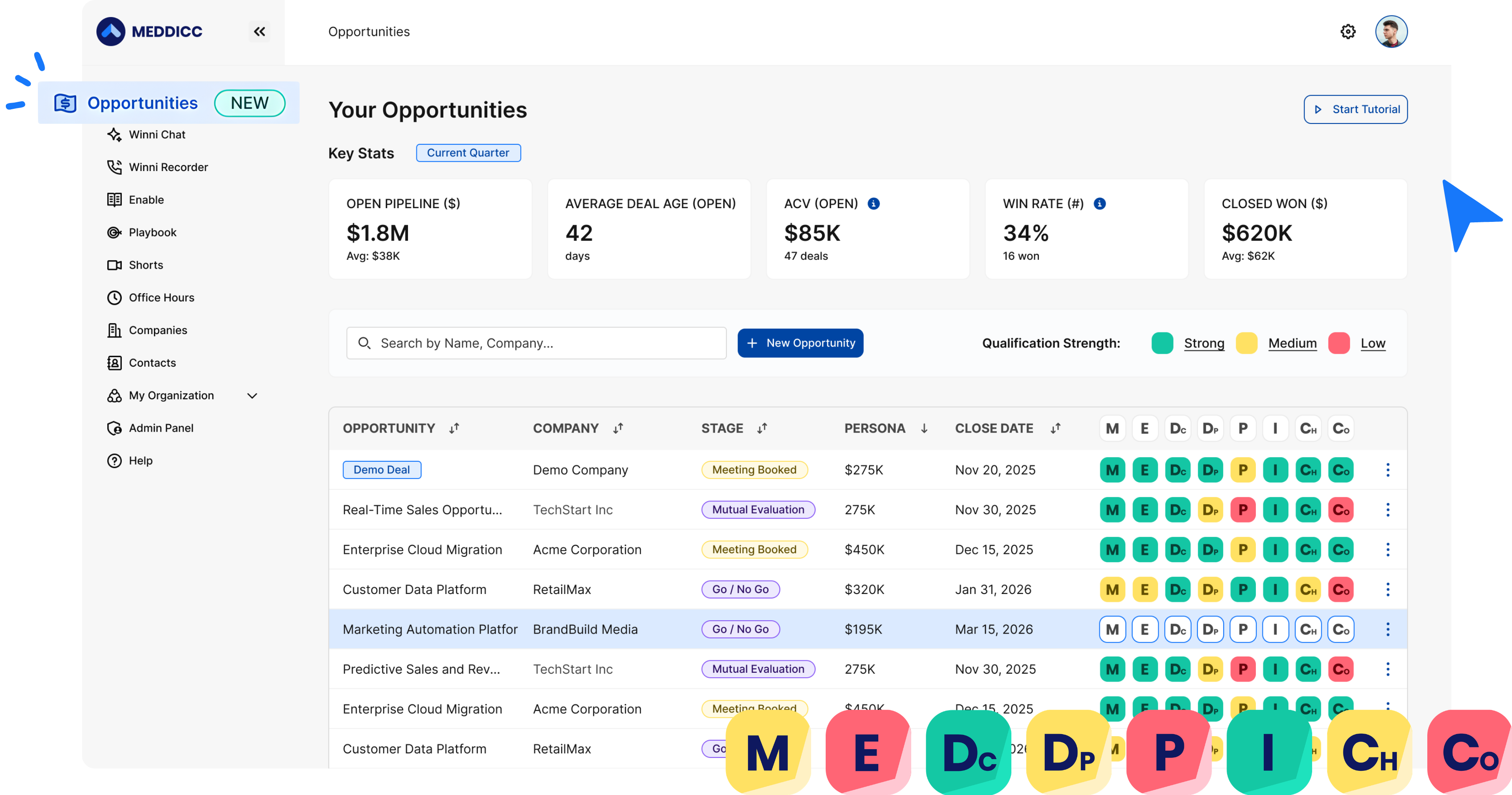The width and height of the screenshot is (1512, 795).
Task: Open Companies in sidebar
Action: (x=157, y=330)
